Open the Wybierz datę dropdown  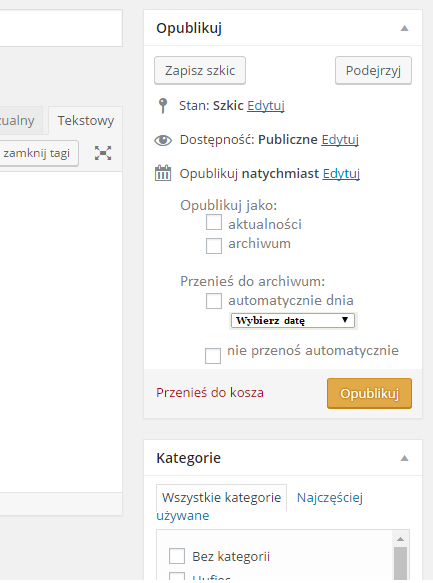click(293, 321)
